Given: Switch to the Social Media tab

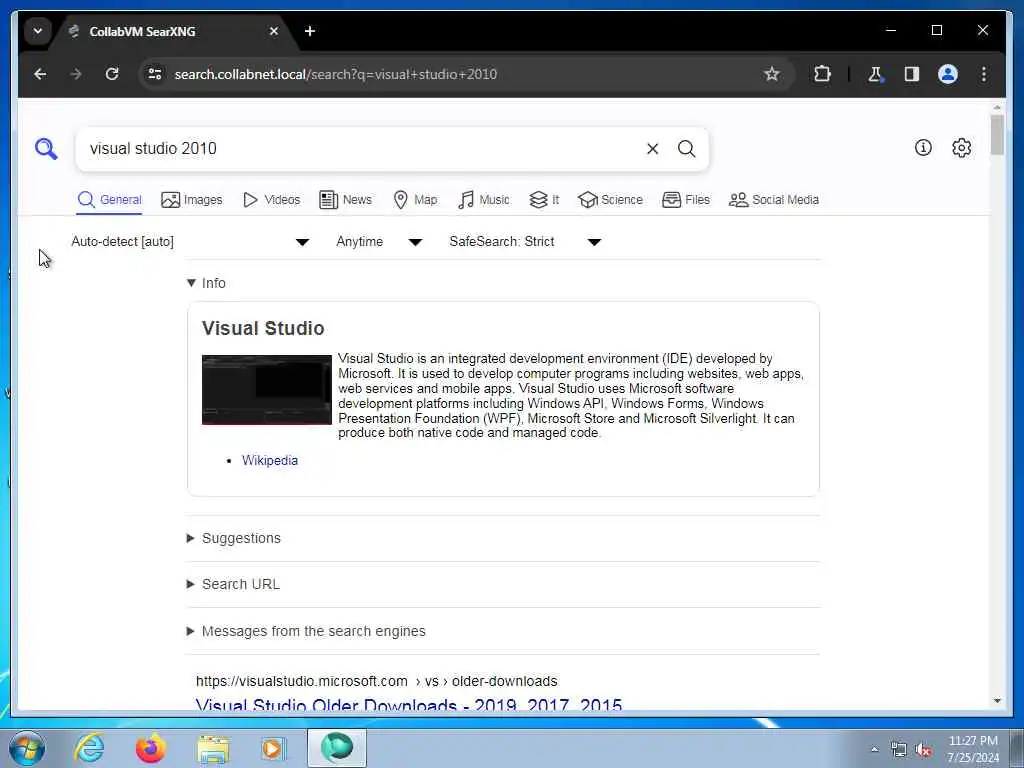Looking at the screenshot, I should click(773, 200).
